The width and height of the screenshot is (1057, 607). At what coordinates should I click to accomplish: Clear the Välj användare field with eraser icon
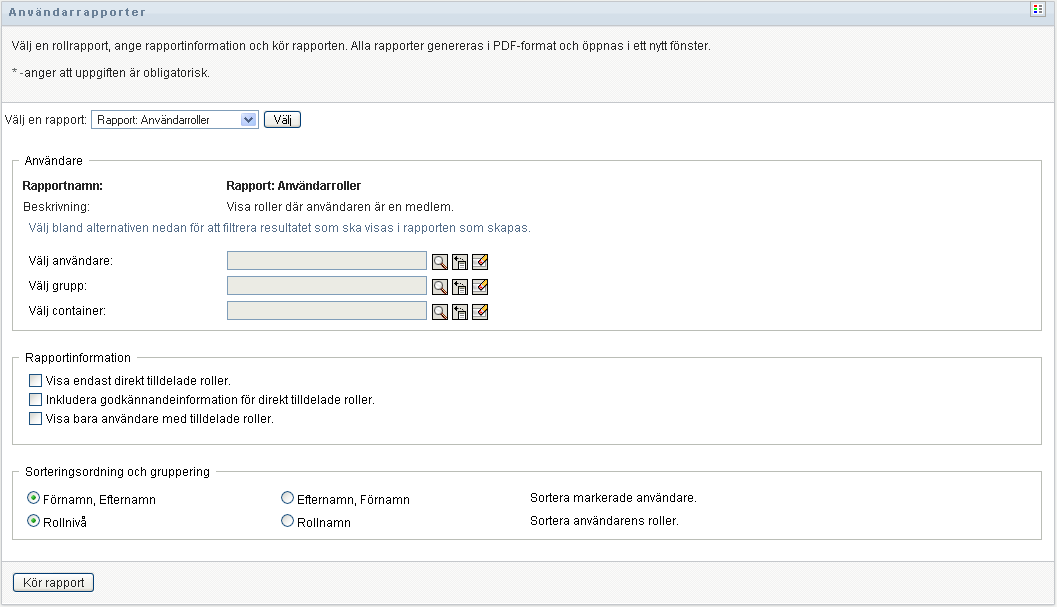[480, 262]
